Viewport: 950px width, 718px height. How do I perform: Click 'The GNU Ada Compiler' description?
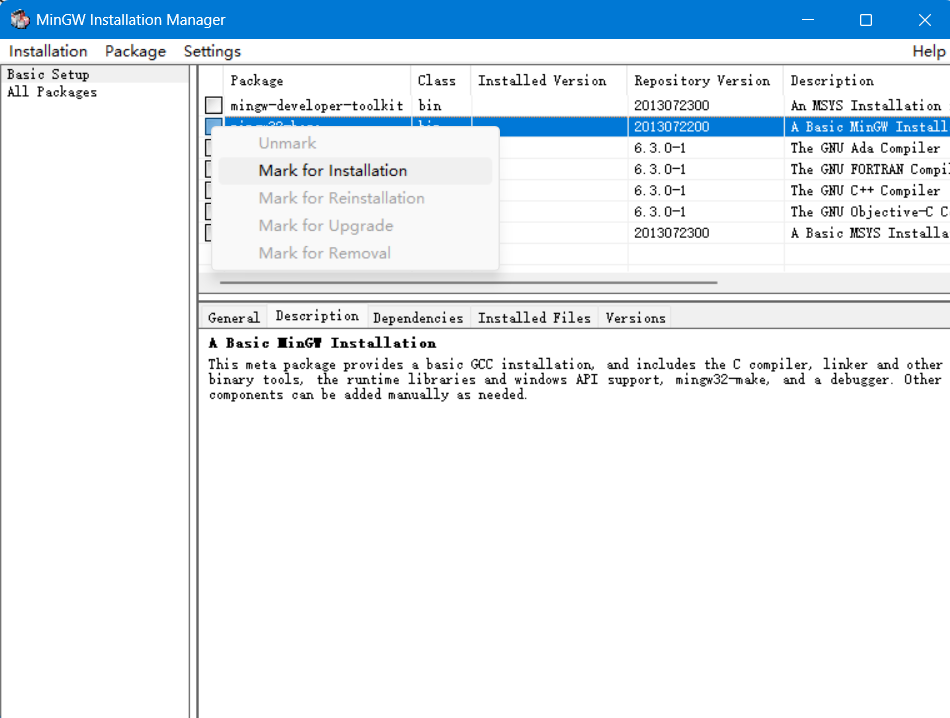pyautogui.click(x=865, y=148)
